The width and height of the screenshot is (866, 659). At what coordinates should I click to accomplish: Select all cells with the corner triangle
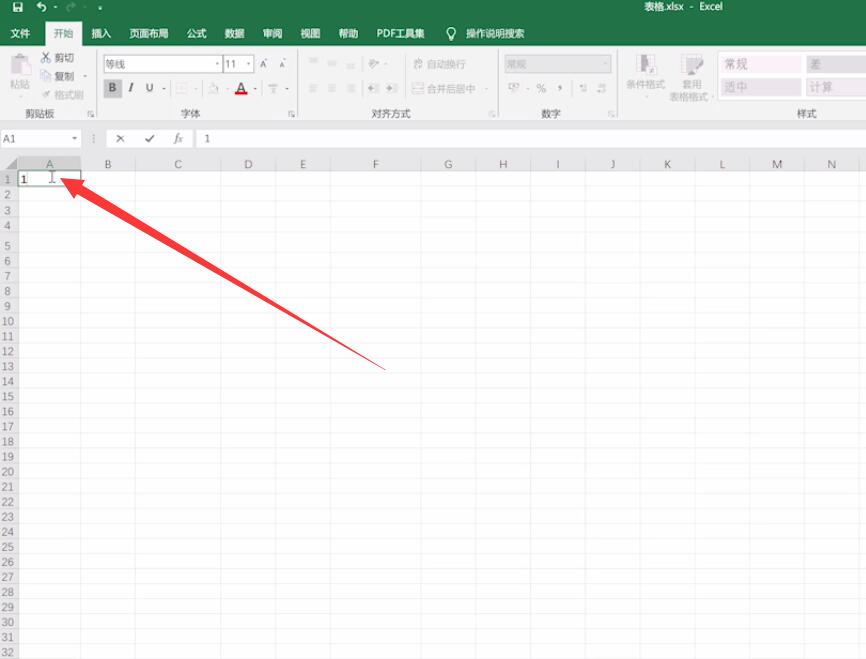(10, 164)
